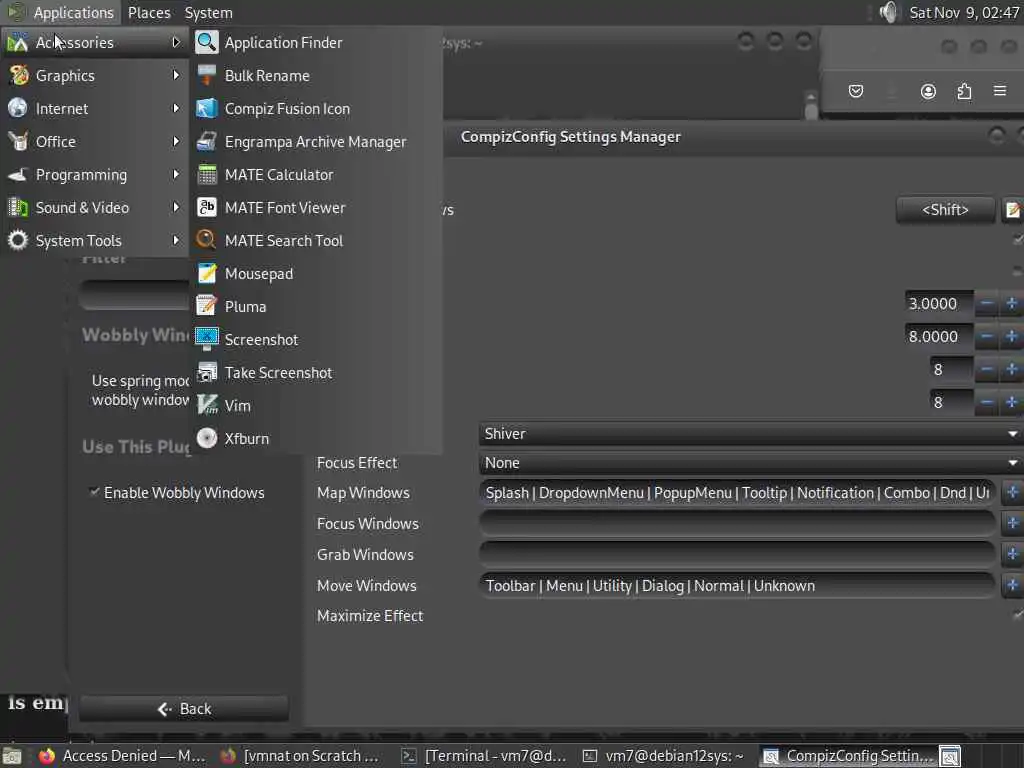Click the Focus Windows empty field
1024x768 pixels.
(737, 523)
